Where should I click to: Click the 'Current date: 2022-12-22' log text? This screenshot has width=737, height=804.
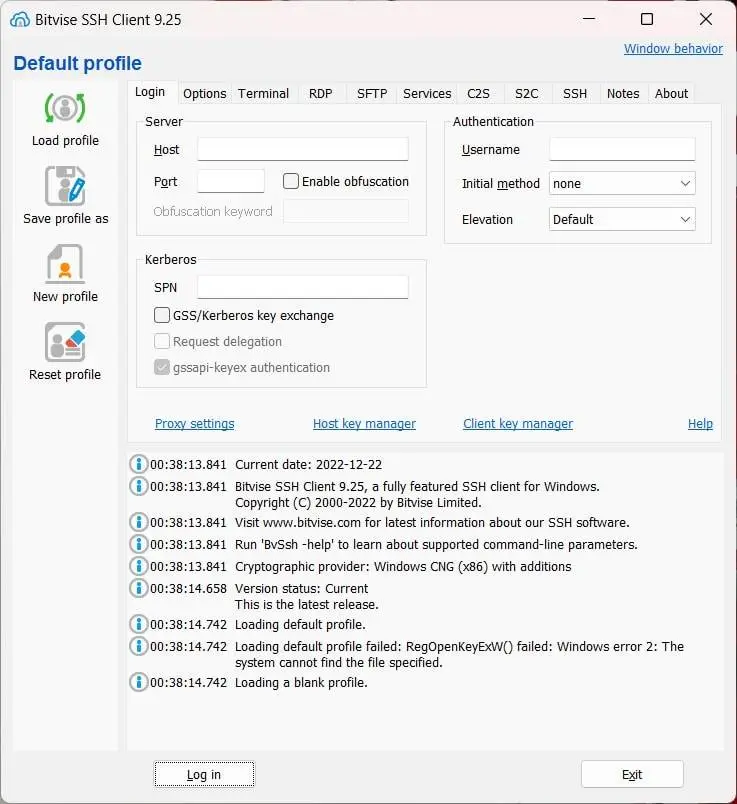coord(308,465)
